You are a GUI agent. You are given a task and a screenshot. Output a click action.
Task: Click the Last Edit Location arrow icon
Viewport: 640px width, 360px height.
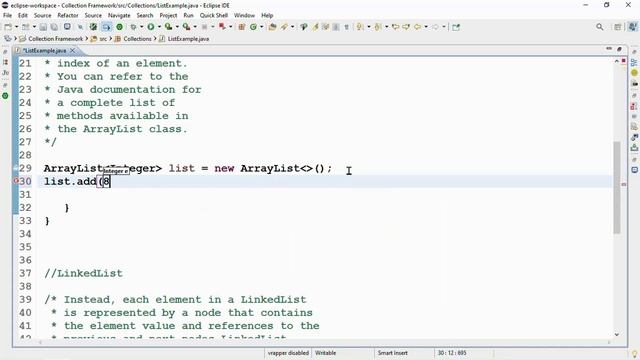coord(395,27)
